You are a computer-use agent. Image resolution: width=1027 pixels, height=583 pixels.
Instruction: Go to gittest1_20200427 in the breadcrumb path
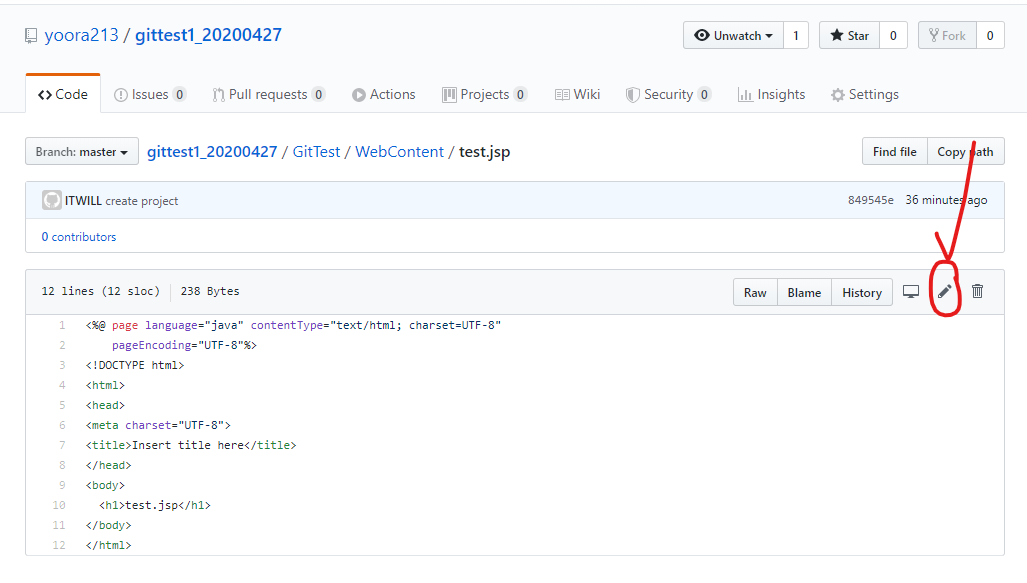212,151
